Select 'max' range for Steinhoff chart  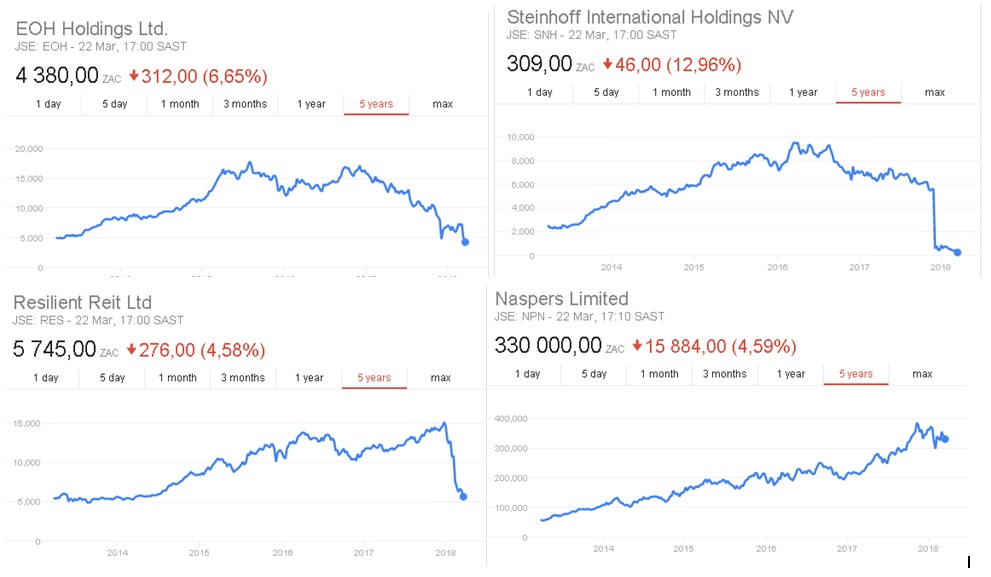tap(934, 92)
